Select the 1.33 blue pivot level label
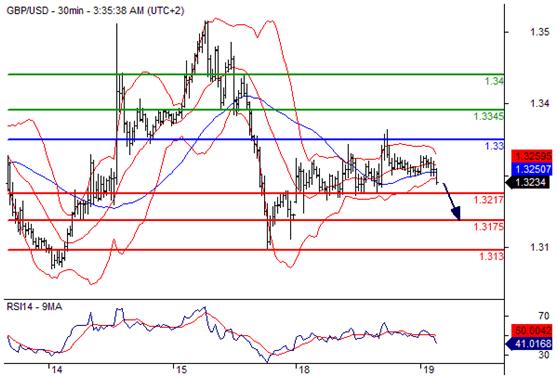This screenshot has width=558, height=378. [494, 146]
